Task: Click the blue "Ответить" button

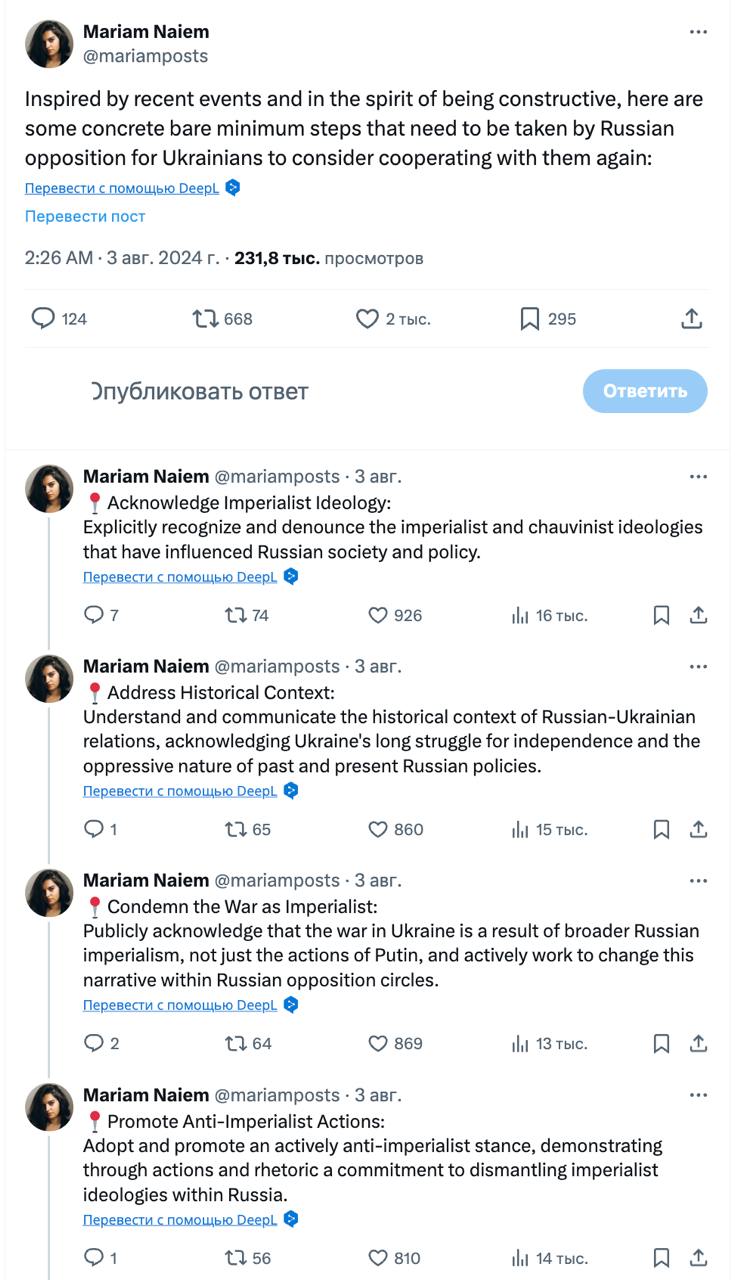Action: pos(645,391)
